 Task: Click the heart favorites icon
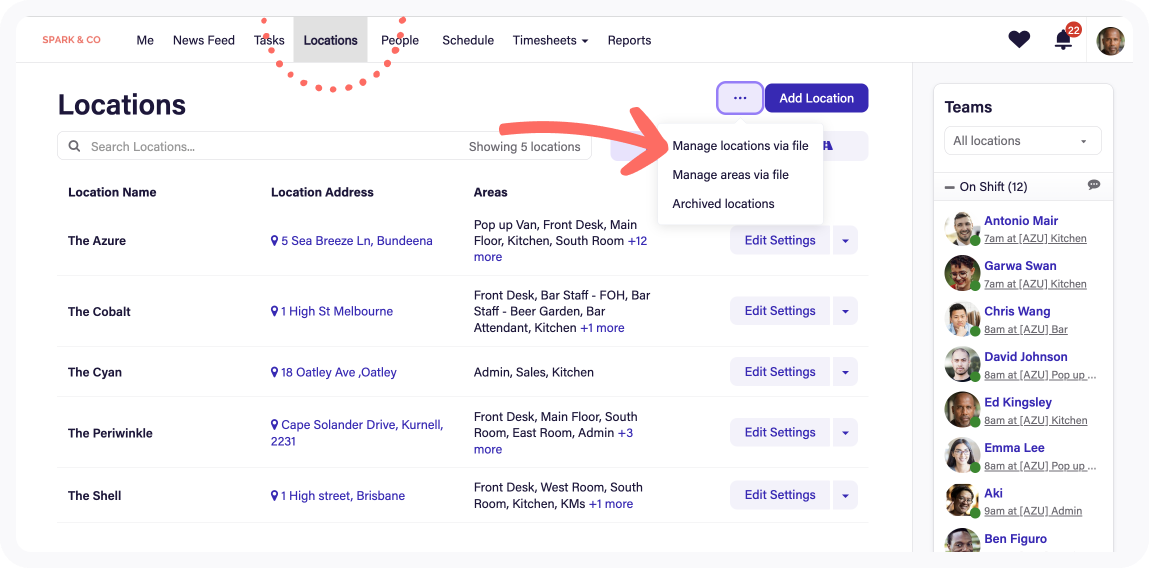tap(1019, 40)
